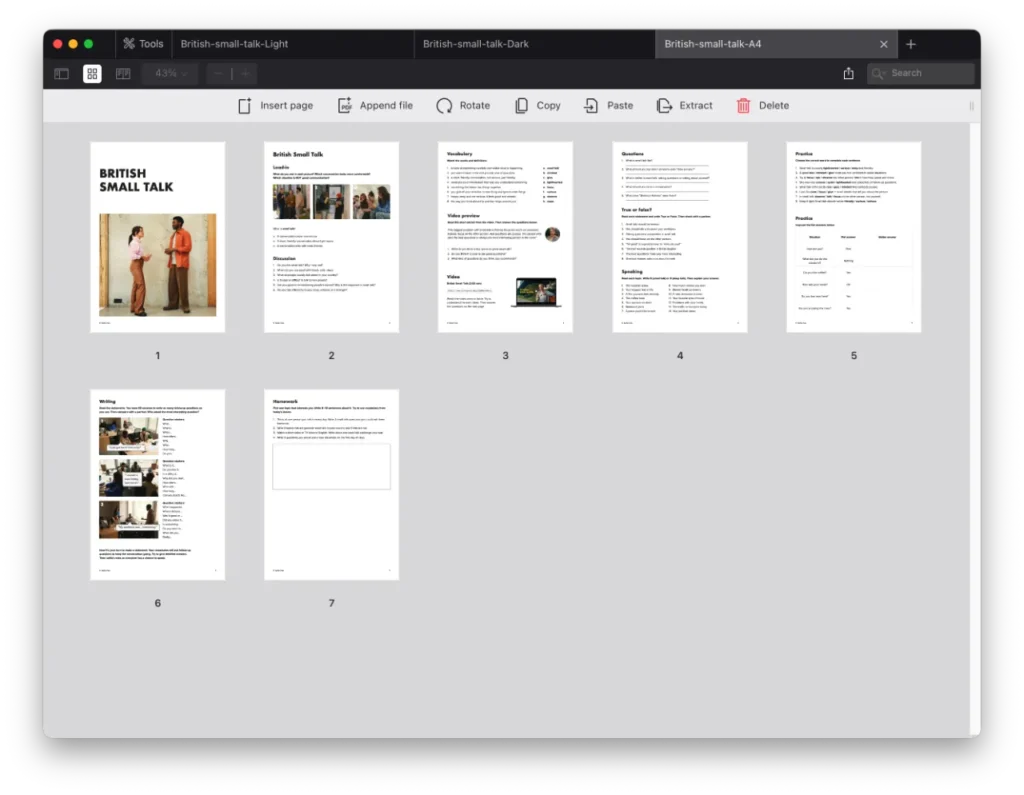Click the red Delete trash icon
The width and height of the screenshot is (1024, 795).
743,105
